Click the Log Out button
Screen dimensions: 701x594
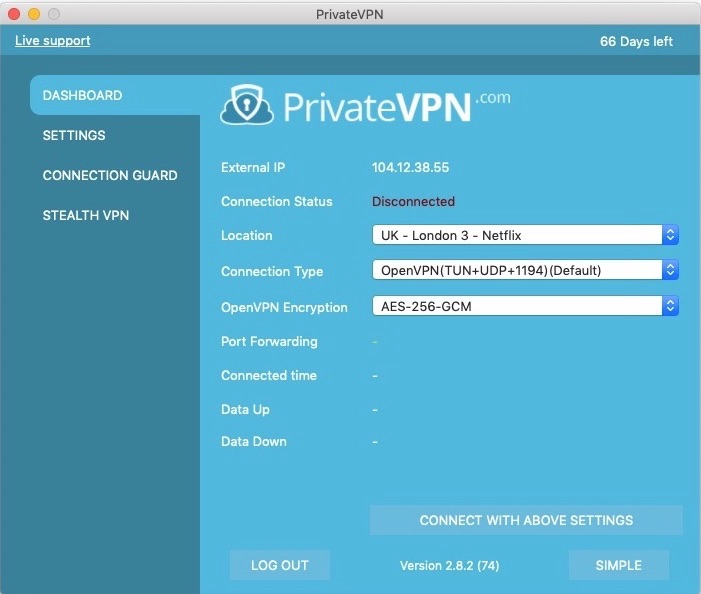pyautogui.click(x=280, y=565)
